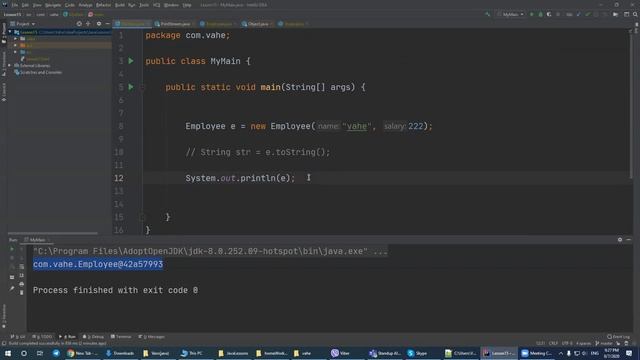This screenshot has width=640, height=360.
Task: Open the Window menu
Action: pyautogui.click(x=171, y=5)
